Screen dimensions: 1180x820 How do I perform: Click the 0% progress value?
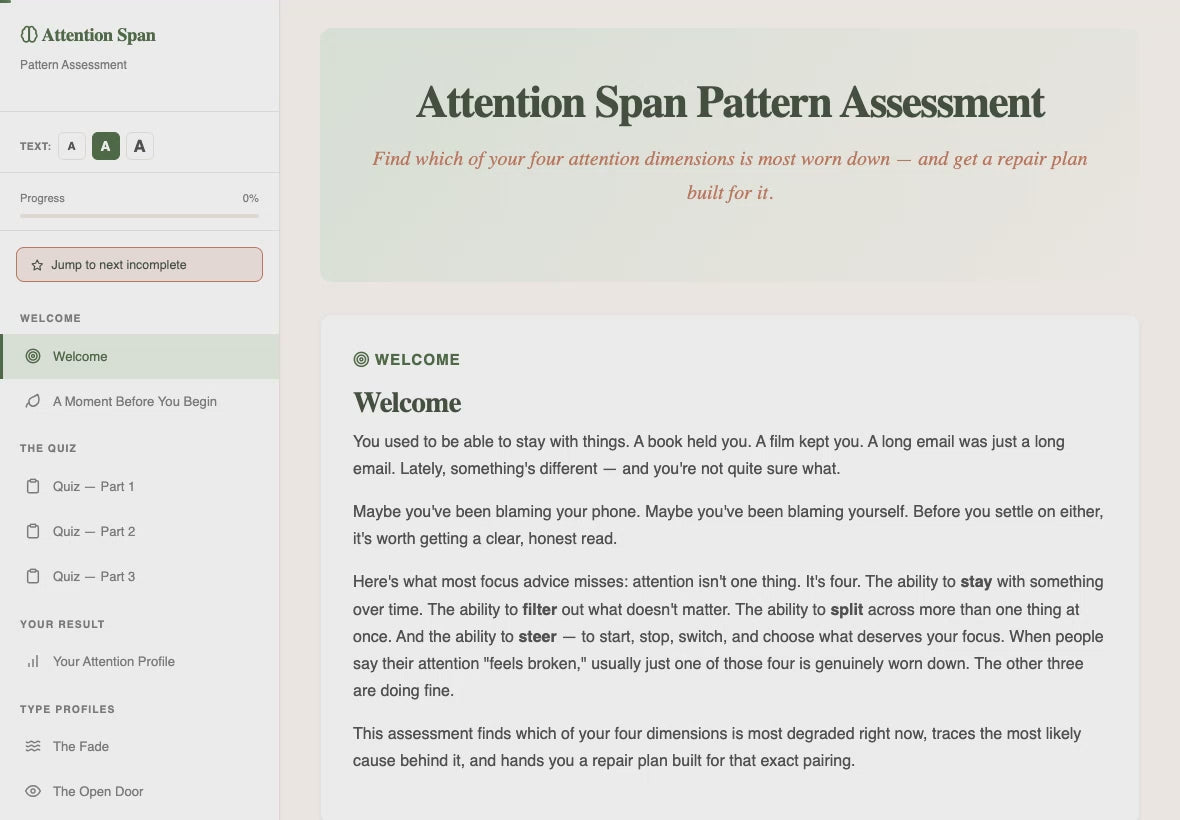click(251, 199)
